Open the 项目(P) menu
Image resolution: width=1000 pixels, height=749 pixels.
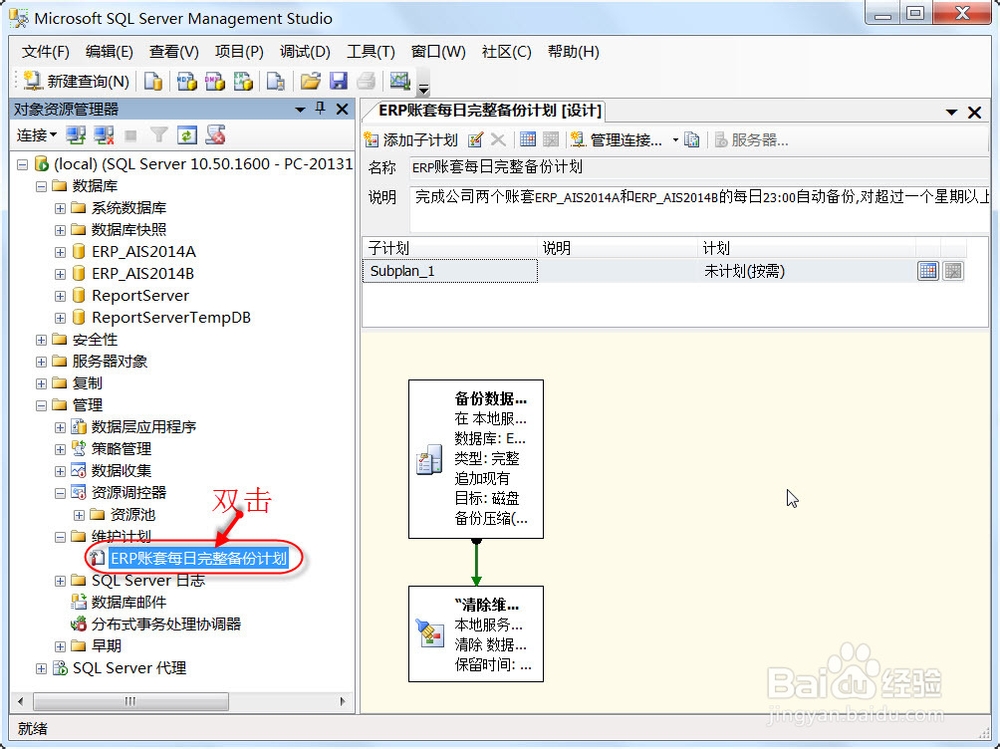(x=239, y=52)
